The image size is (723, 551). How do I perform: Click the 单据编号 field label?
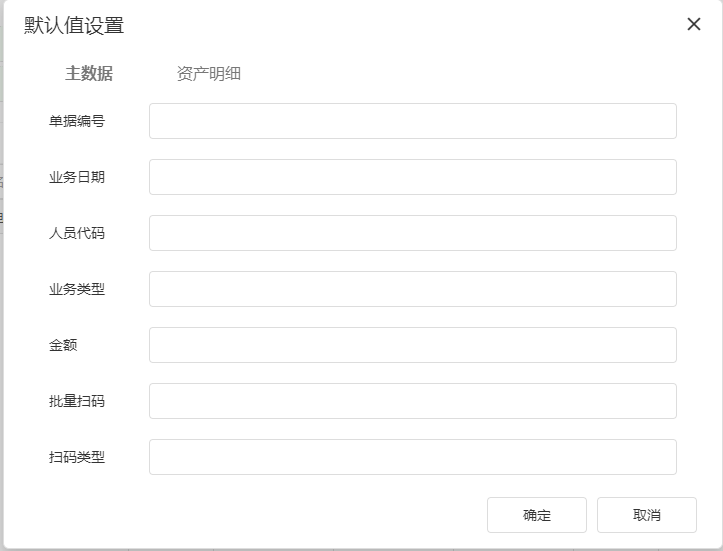point(77,121)
